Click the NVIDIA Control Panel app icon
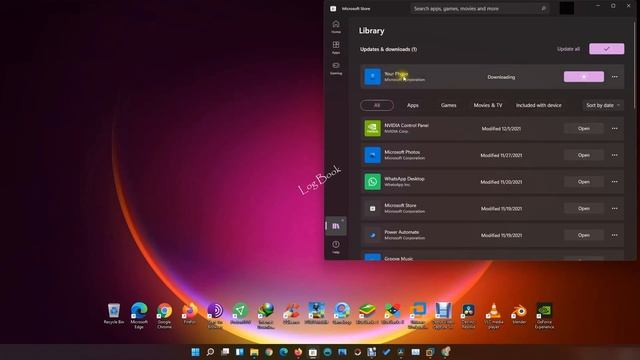This screenshot has height=360, width=640. 372,128
